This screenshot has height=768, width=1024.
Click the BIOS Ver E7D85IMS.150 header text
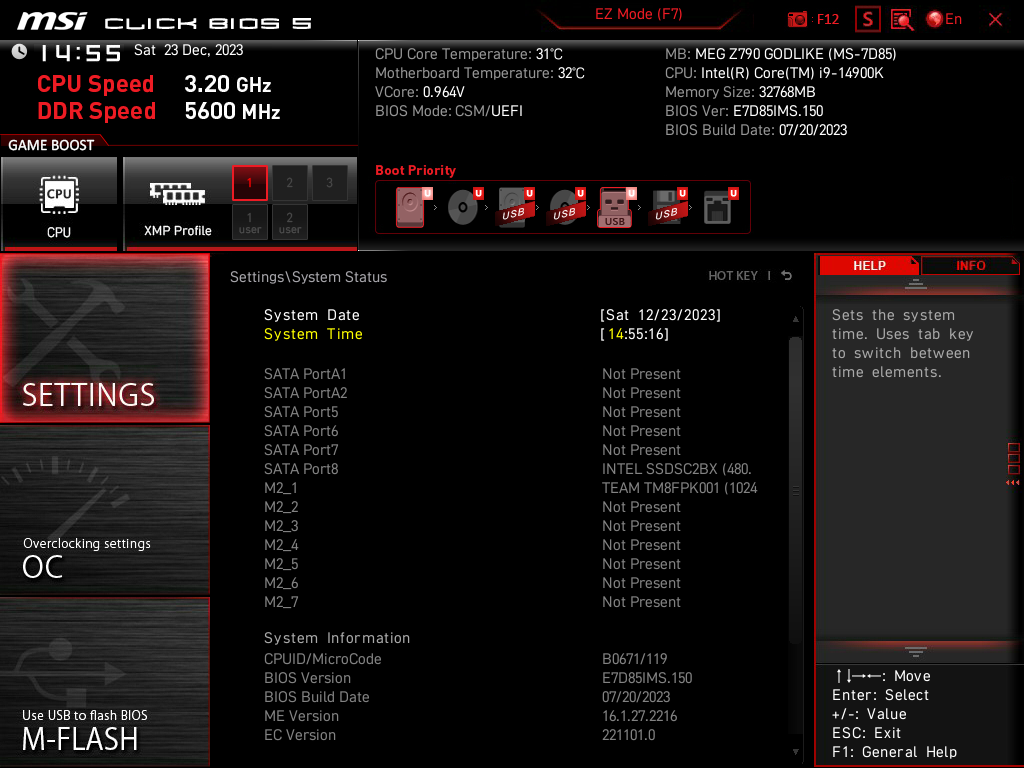[744, 111]
